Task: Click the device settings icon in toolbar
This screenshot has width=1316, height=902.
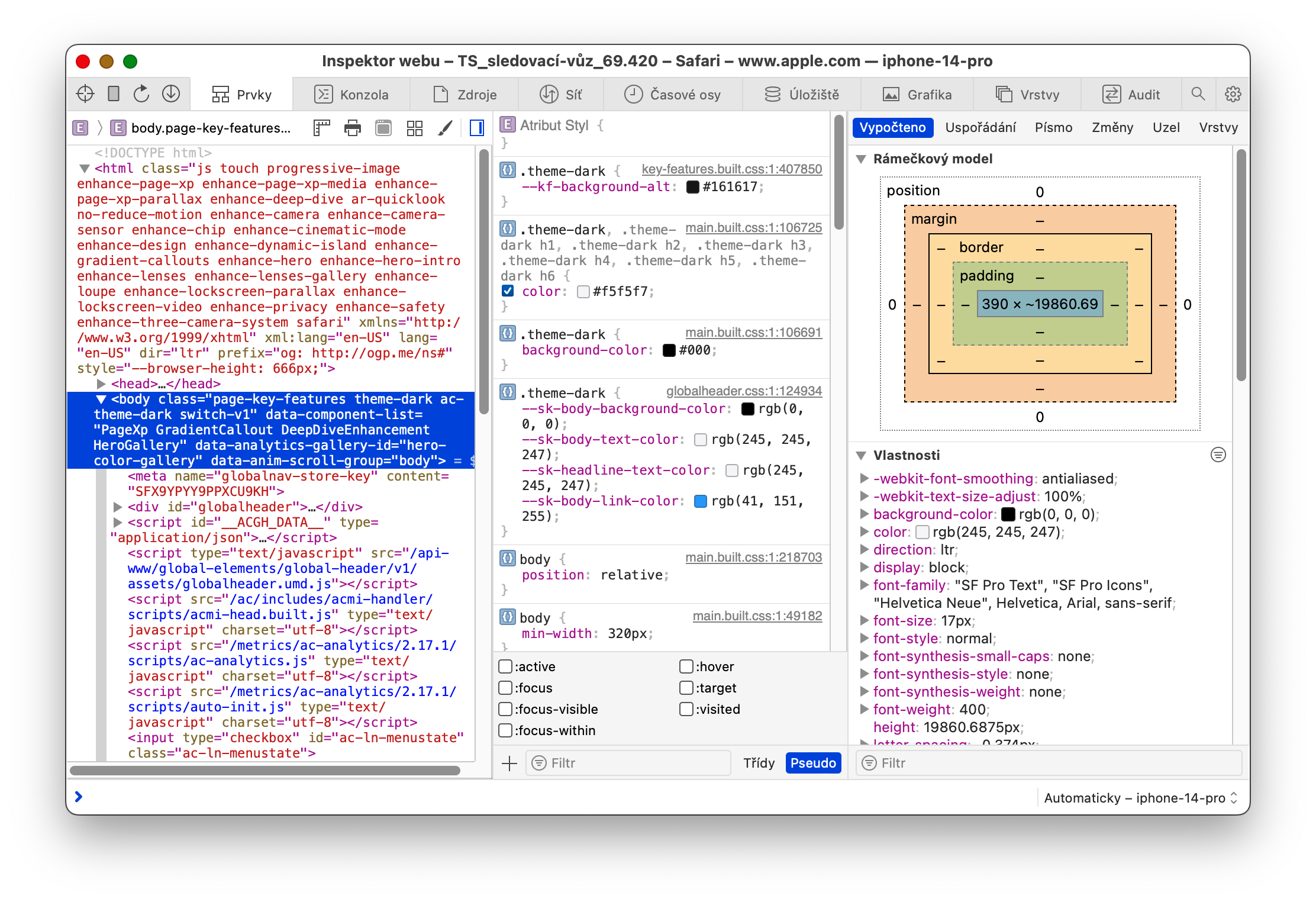Action: [114, 94]
